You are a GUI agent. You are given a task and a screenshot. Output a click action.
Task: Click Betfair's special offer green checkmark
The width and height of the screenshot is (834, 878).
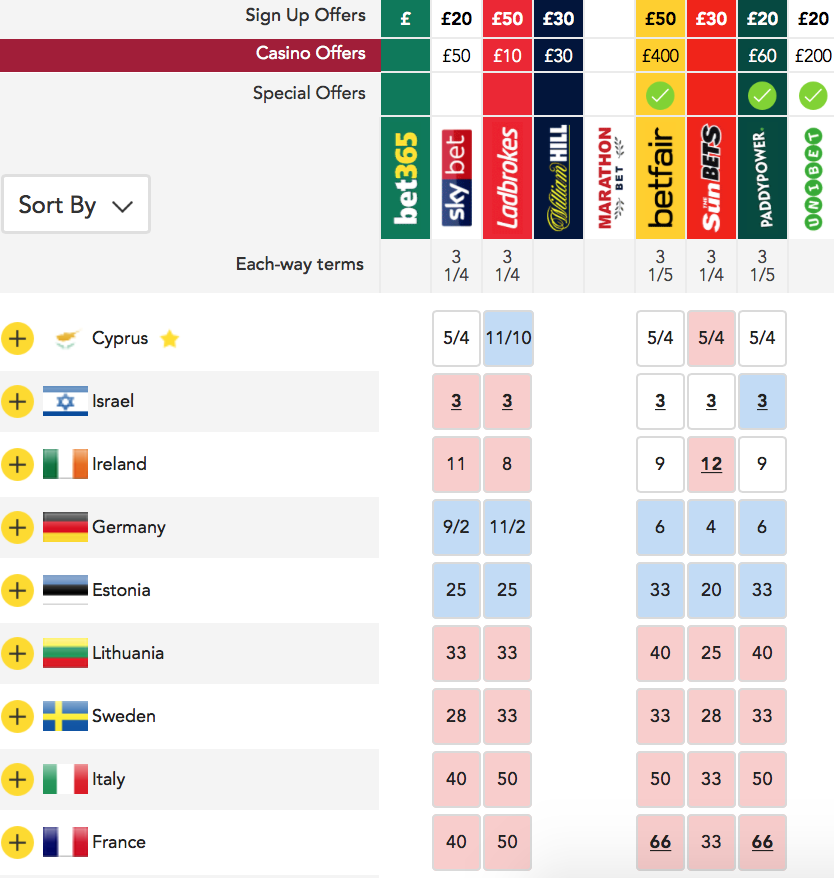tap(660, 96)
